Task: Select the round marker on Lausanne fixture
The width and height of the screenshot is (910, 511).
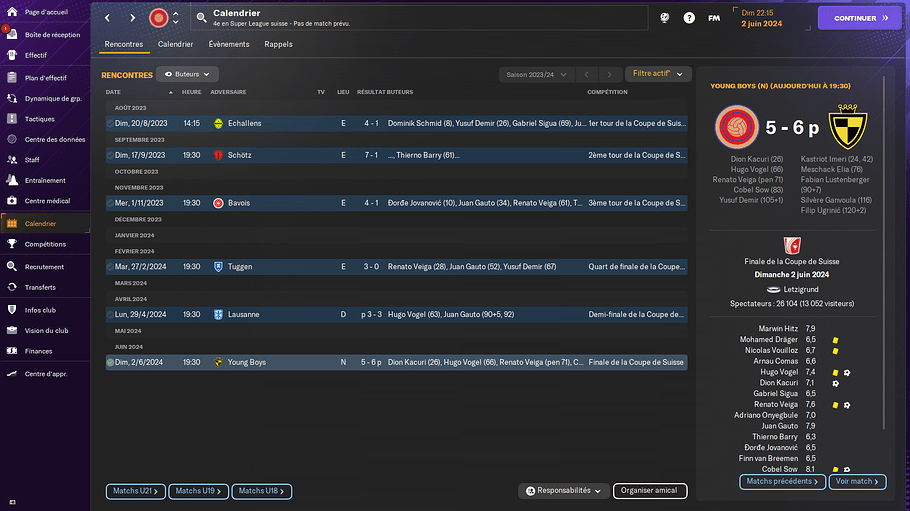Action: click(x=111, y=314)
